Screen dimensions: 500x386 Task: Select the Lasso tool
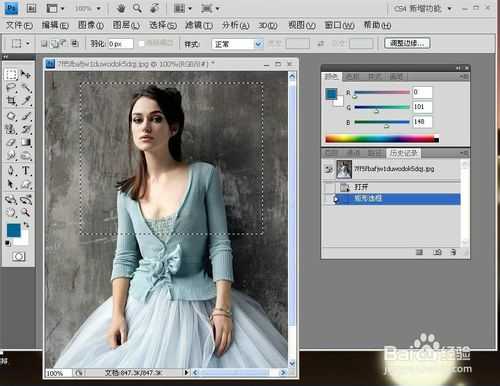11,88
